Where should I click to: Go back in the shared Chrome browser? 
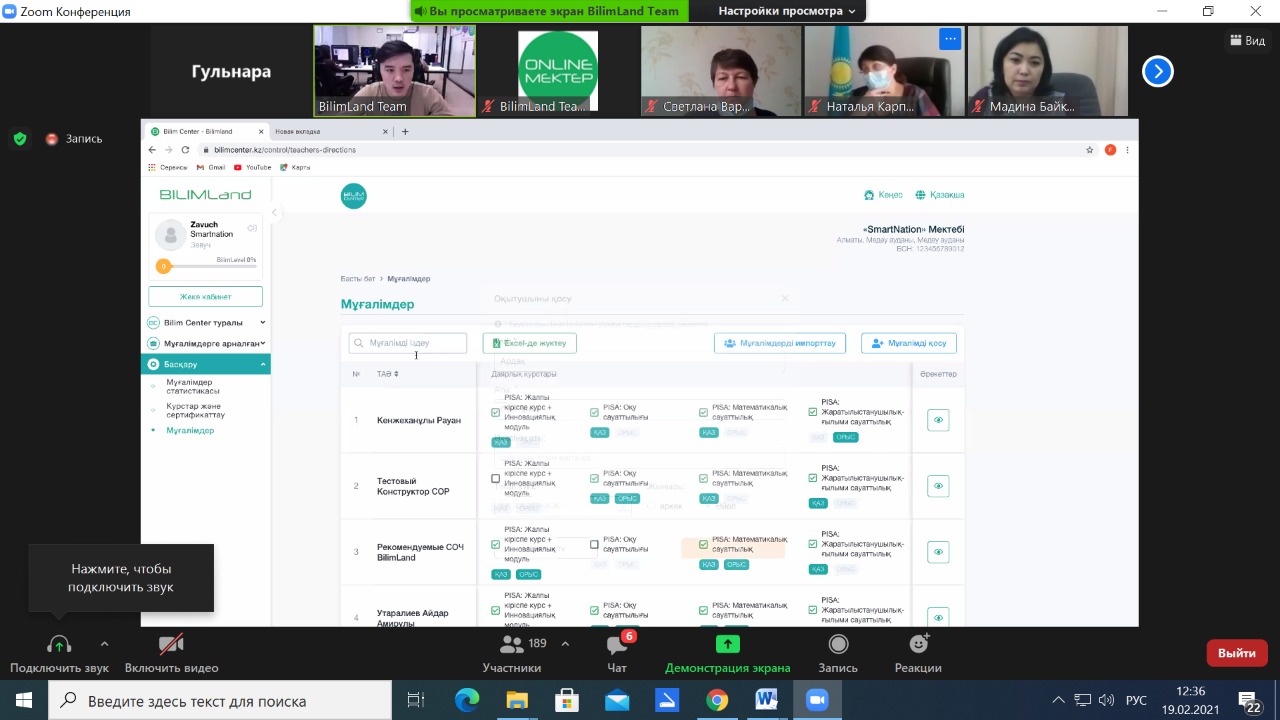pyautogui.click(x=154, y=150)
